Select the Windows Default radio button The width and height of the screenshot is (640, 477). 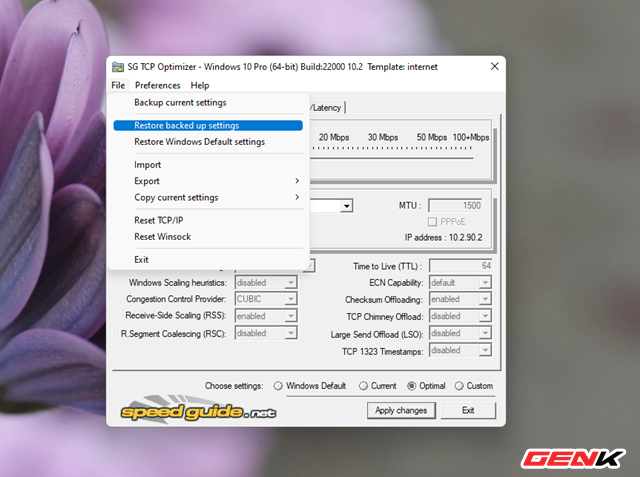(278, 386)
